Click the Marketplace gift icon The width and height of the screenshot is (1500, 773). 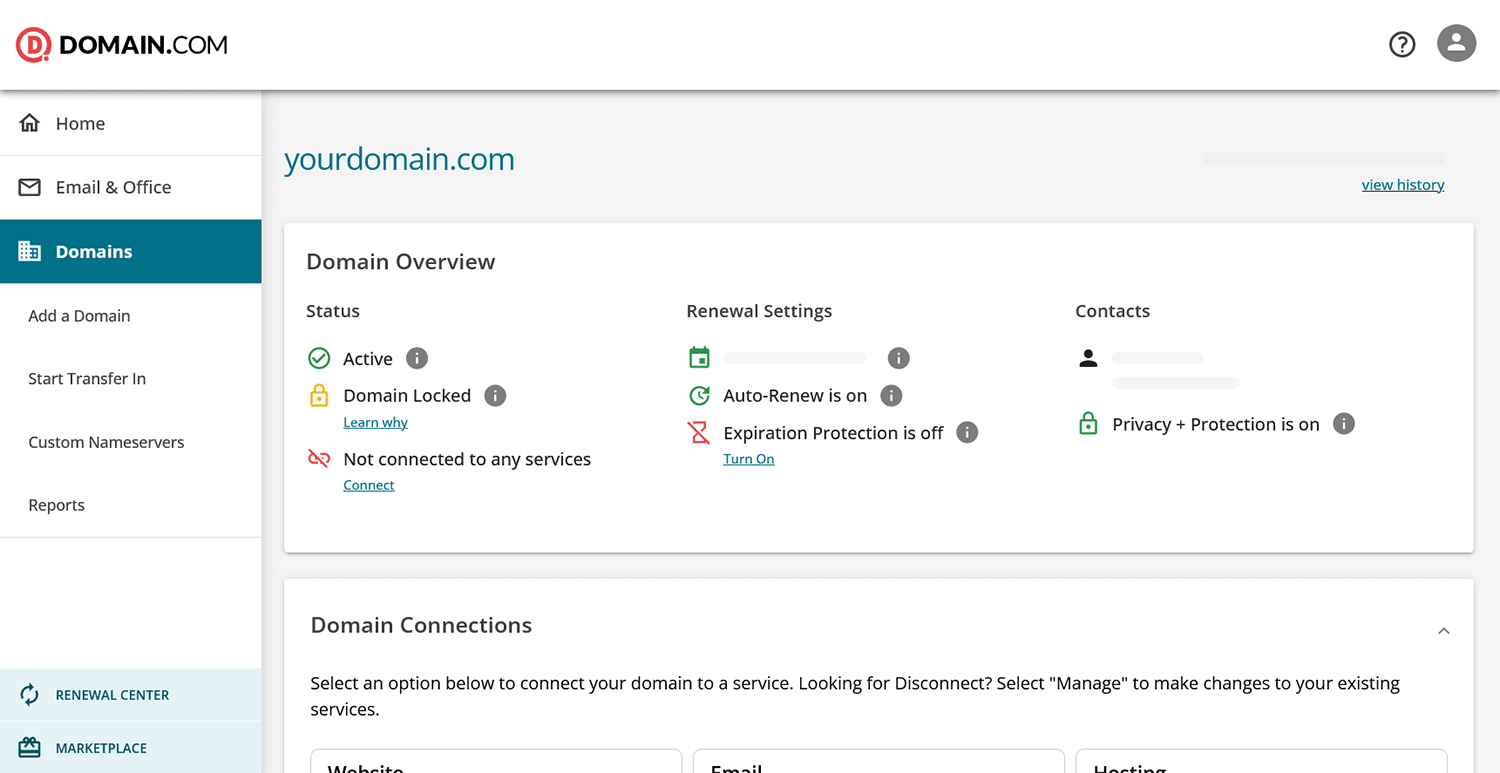(x=30, y=748)
